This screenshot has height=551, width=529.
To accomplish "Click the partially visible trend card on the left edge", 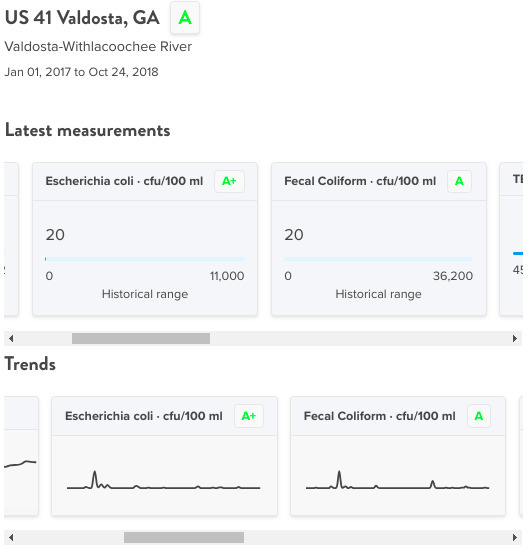I will [21, 456].
